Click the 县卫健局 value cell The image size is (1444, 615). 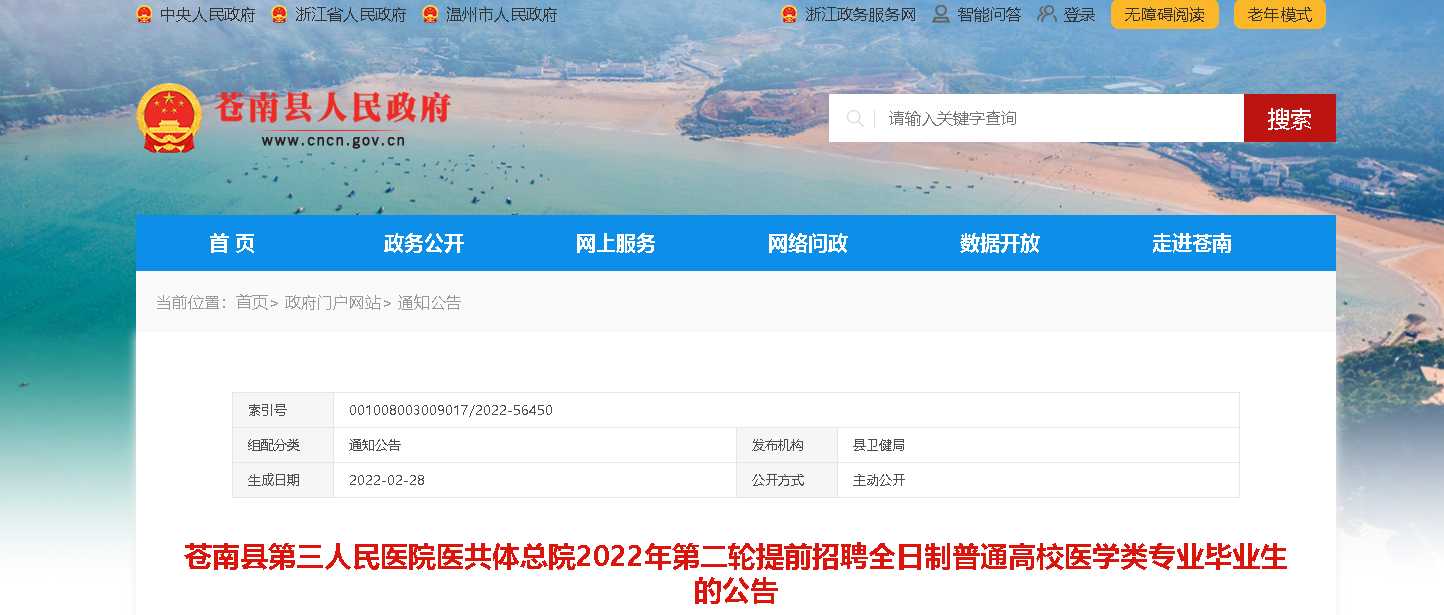[1038, 445]
